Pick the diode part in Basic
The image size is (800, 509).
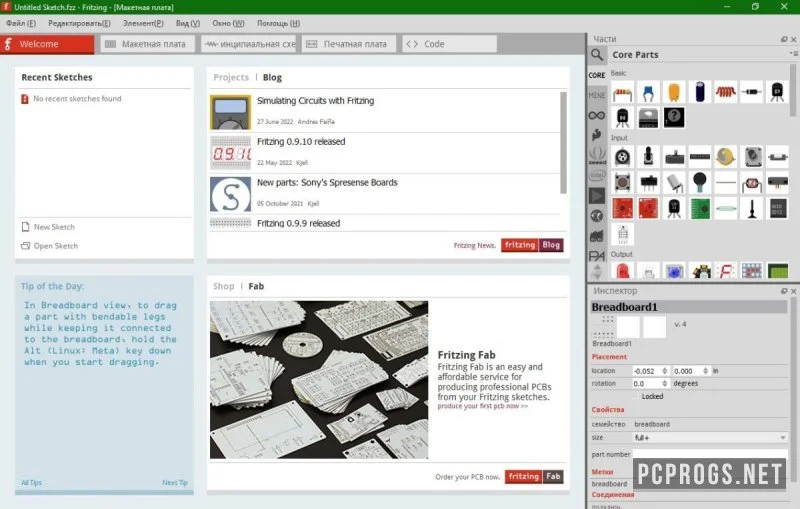[x=751, y=92]
